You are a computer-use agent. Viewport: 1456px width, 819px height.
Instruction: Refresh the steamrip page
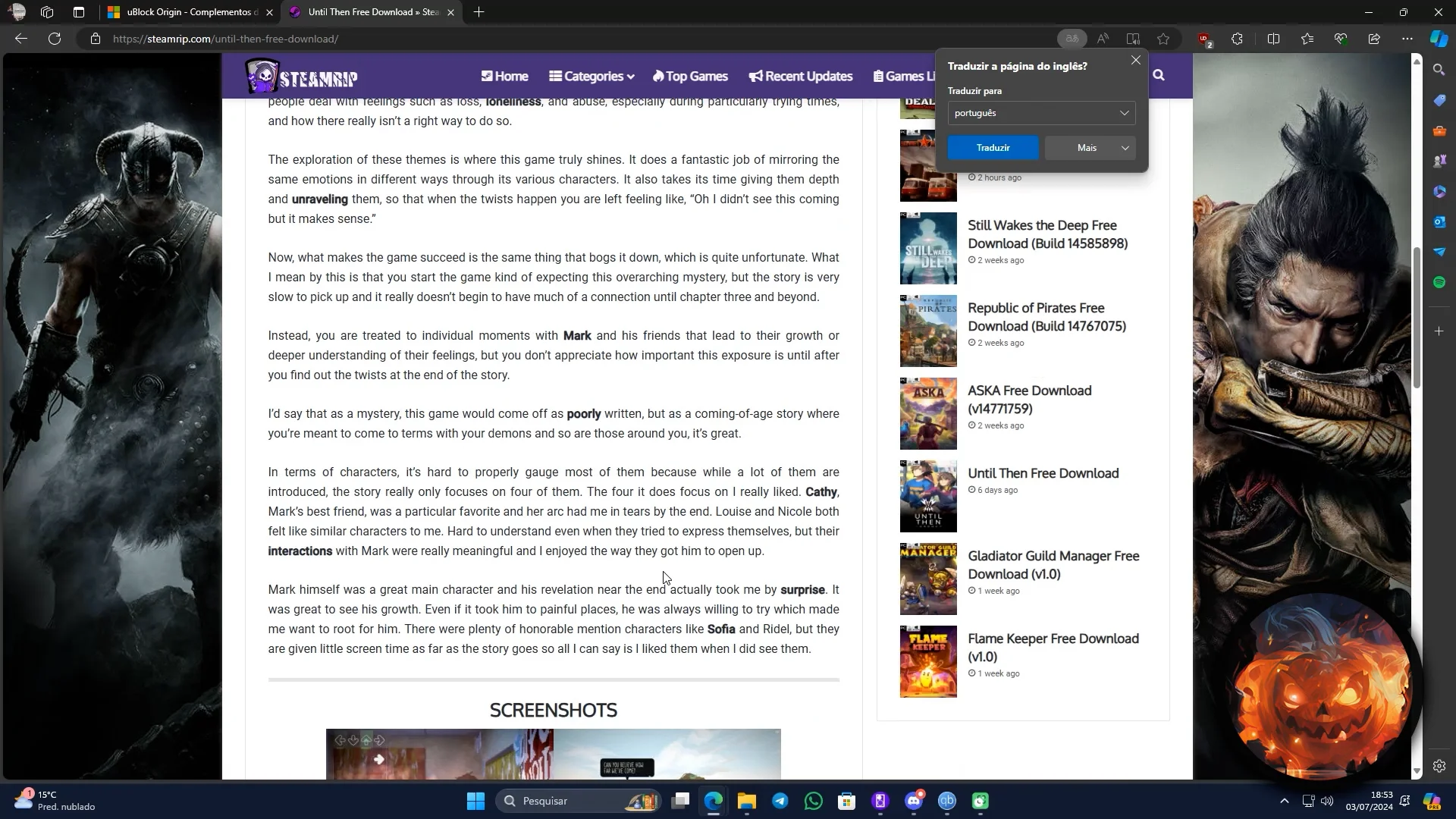[55, 39]
